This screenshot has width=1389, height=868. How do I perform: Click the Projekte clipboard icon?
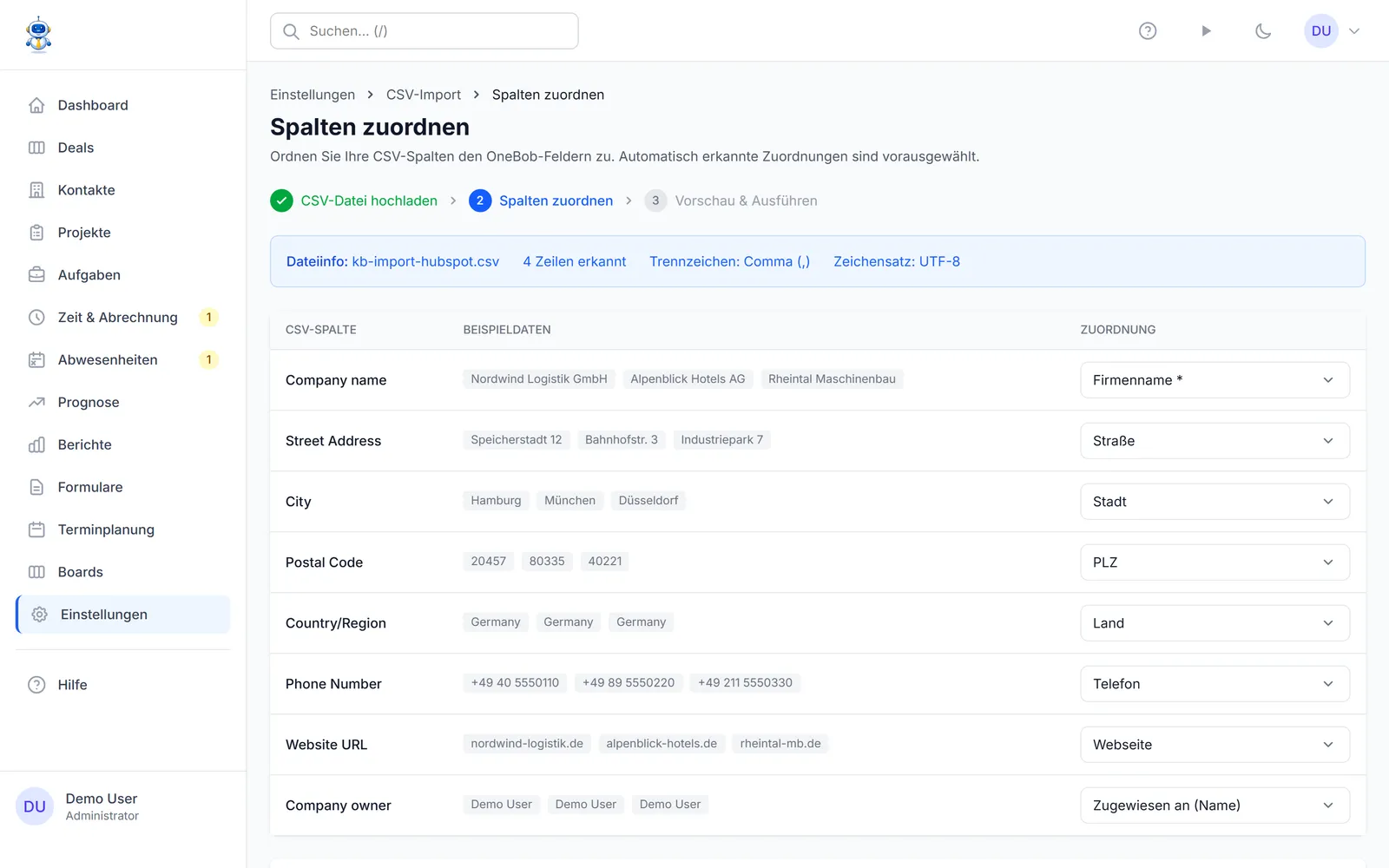tap(36, 233)
